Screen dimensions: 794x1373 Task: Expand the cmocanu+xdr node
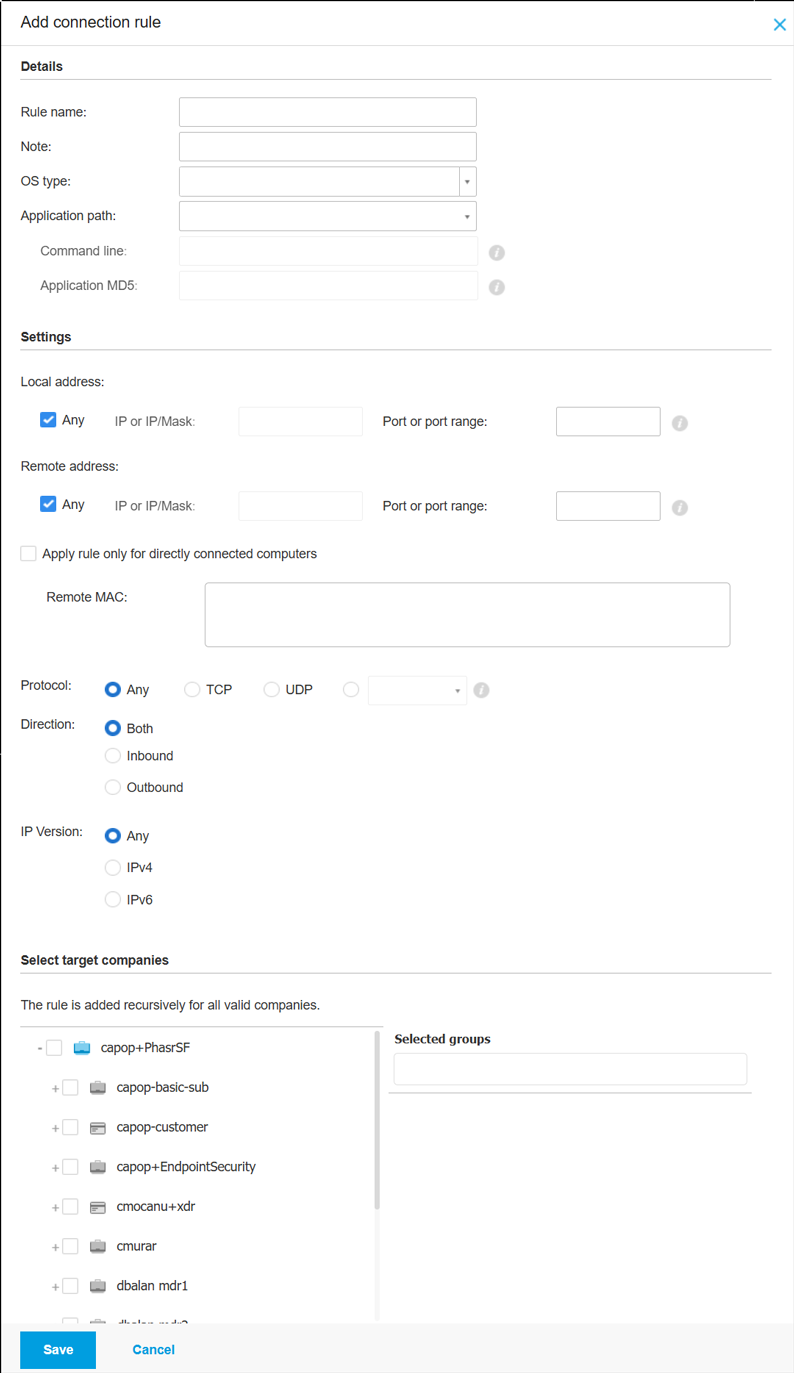[55, 1208]
